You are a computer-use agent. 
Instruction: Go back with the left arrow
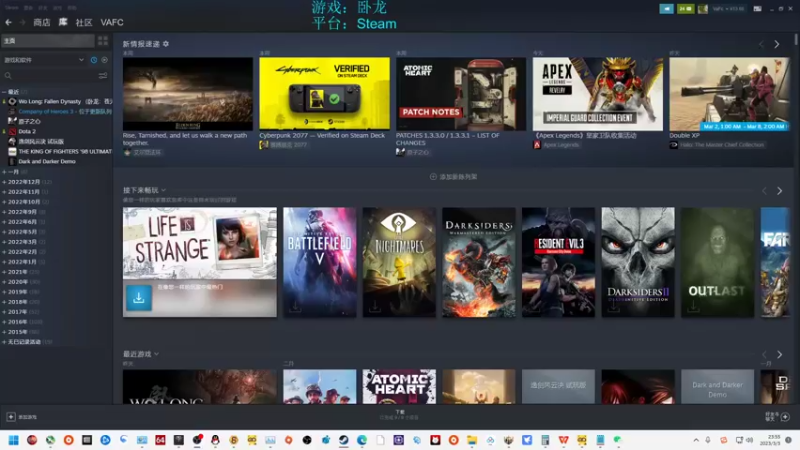(8, 22)
